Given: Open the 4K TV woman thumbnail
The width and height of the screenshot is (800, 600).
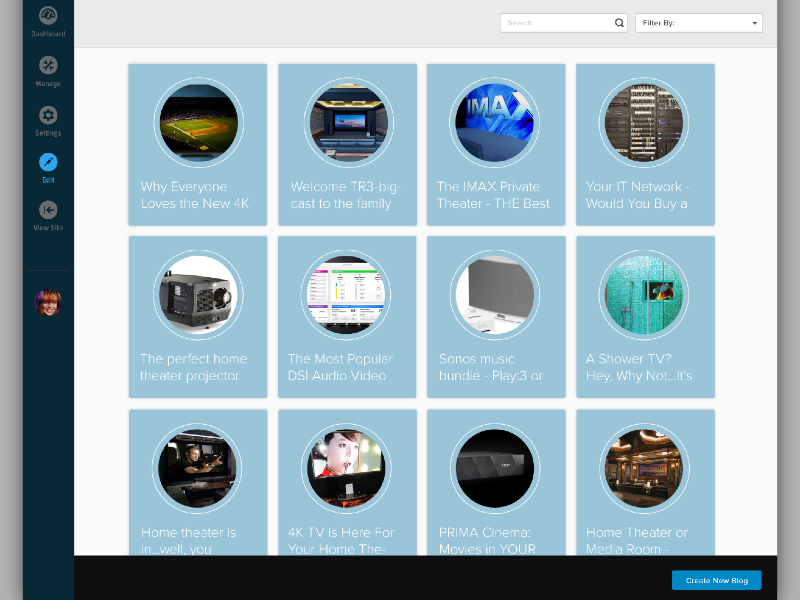Looking at the screenshot, I should 346,468.
